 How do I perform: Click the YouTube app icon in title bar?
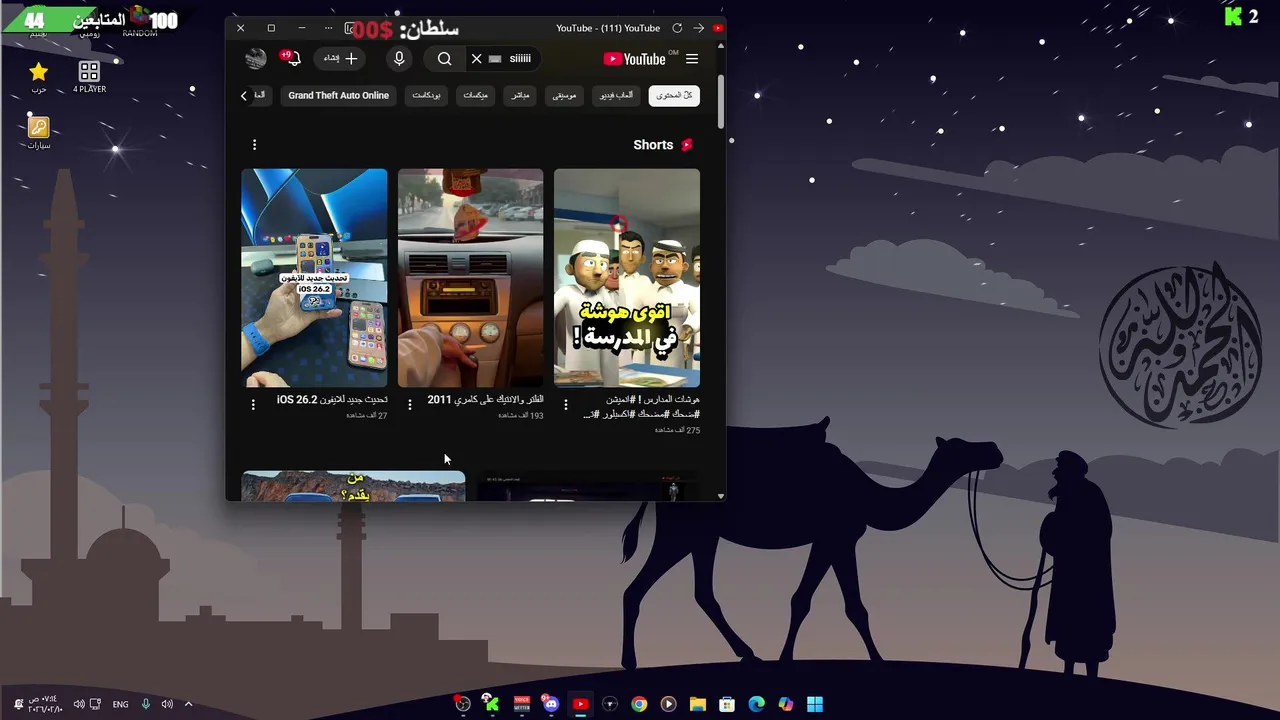(717, 28)
